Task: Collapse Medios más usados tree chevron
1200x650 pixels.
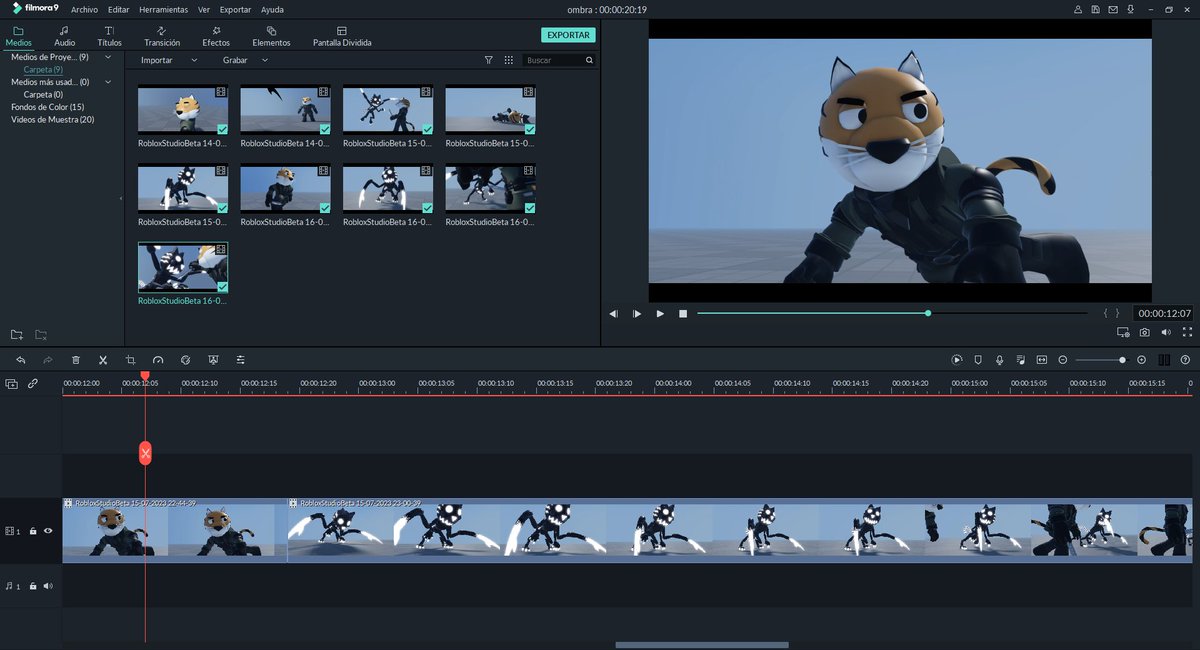Action: click(x=109, y=82)
